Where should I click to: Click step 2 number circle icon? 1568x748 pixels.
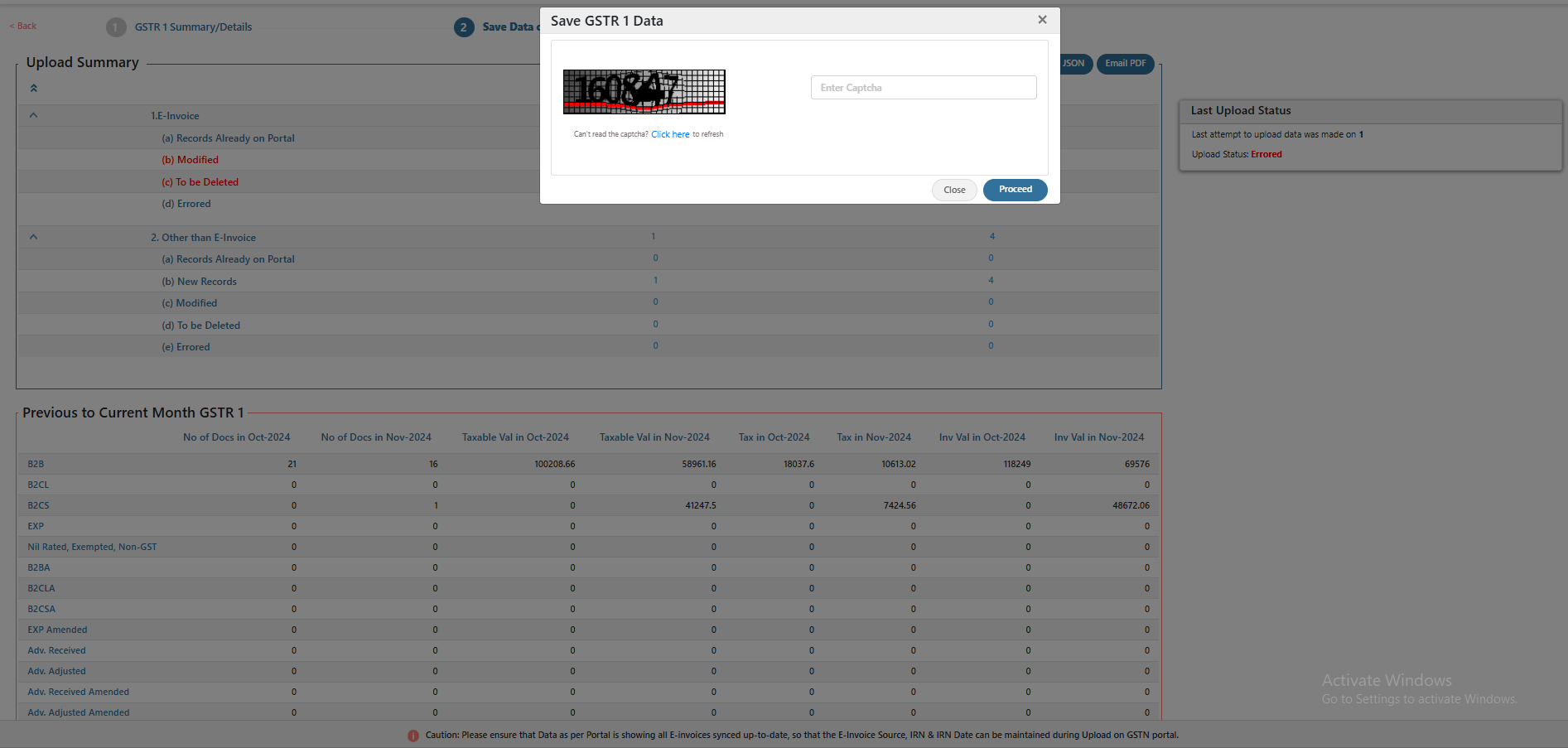coord(464,27)
